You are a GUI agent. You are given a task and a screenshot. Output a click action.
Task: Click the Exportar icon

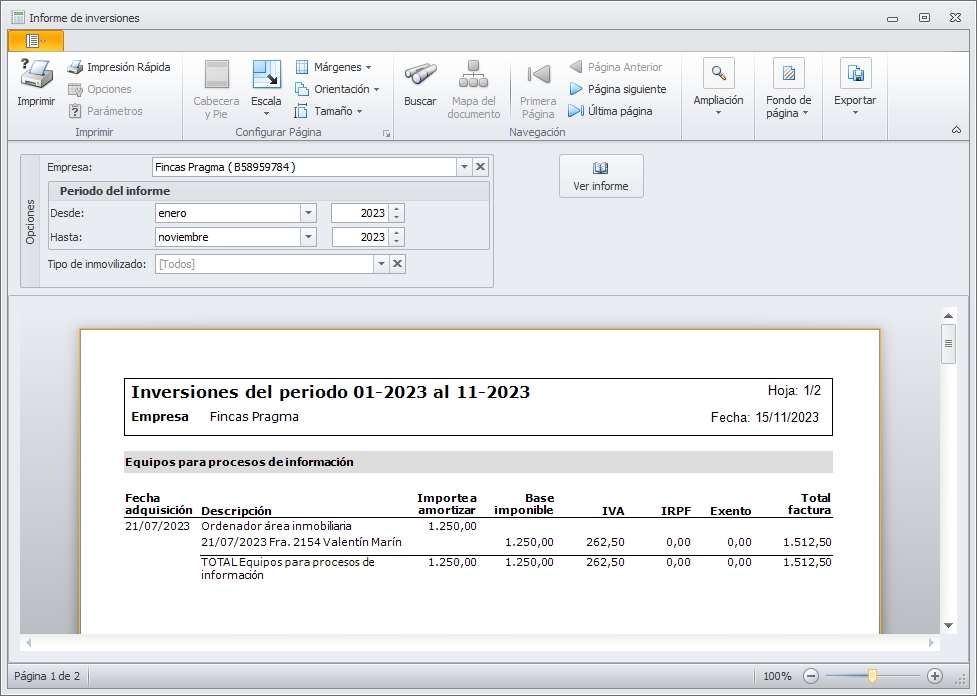(855, 75)
